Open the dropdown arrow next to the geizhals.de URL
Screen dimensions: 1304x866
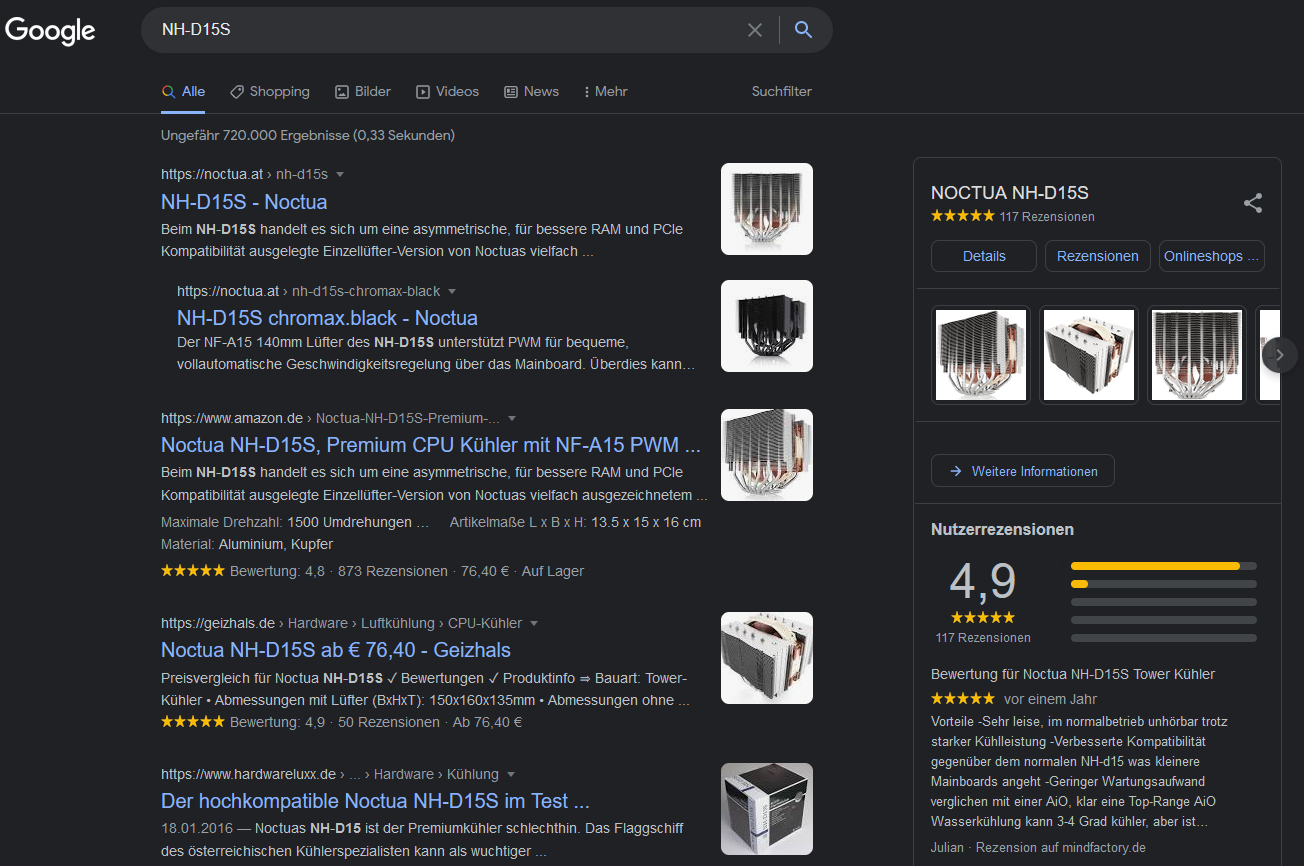tap(534, 623)
